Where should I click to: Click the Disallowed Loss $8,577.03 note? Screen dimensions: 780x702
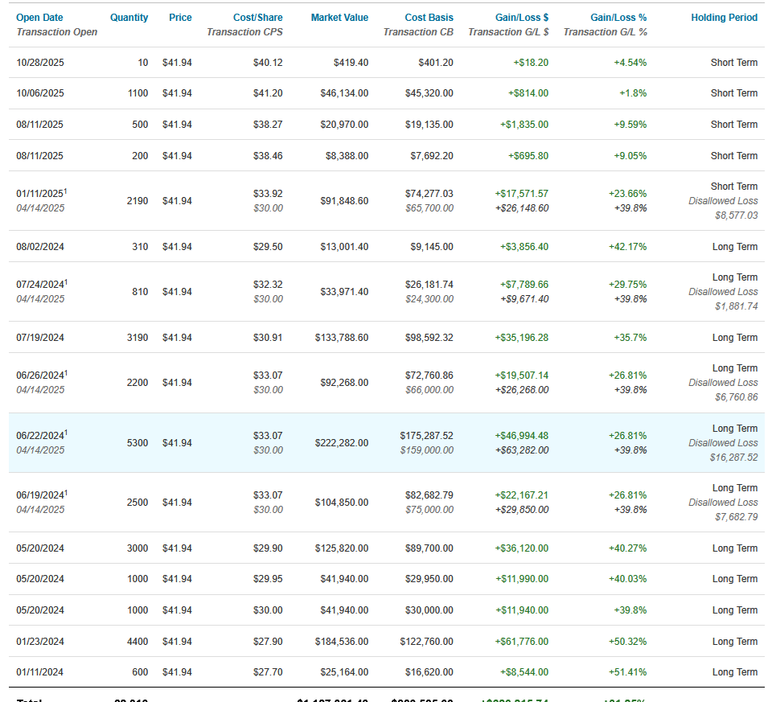point(723,208)
